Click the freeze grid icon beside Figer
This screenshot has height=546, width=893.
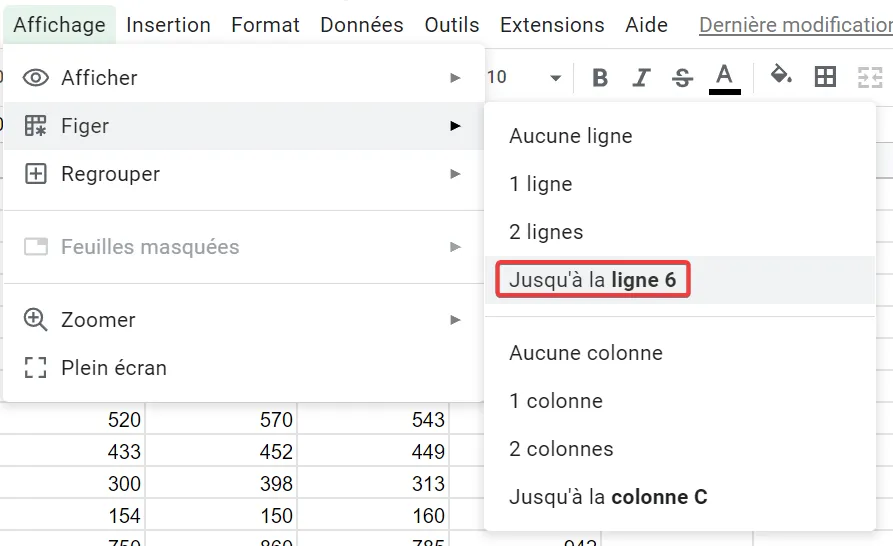pos(35,126)
